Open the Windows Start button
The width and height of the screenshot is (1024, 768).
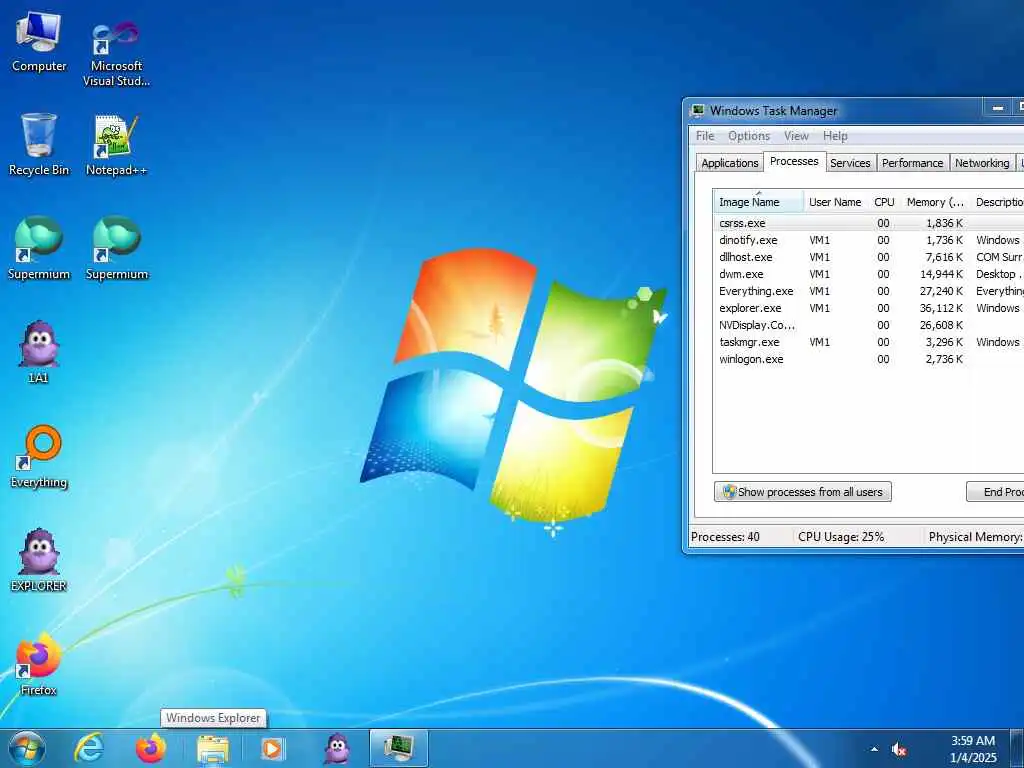point(27,749)
